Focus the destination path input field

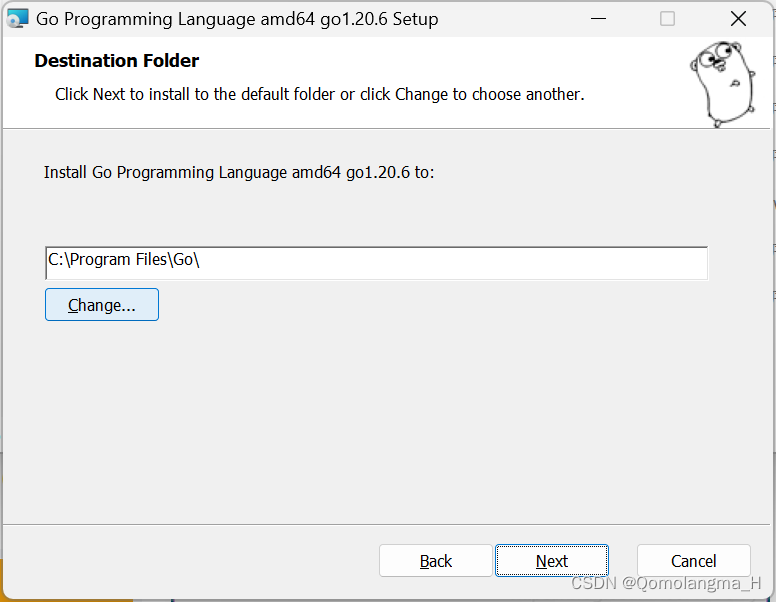pyautogui.click(x=377, y=263)
